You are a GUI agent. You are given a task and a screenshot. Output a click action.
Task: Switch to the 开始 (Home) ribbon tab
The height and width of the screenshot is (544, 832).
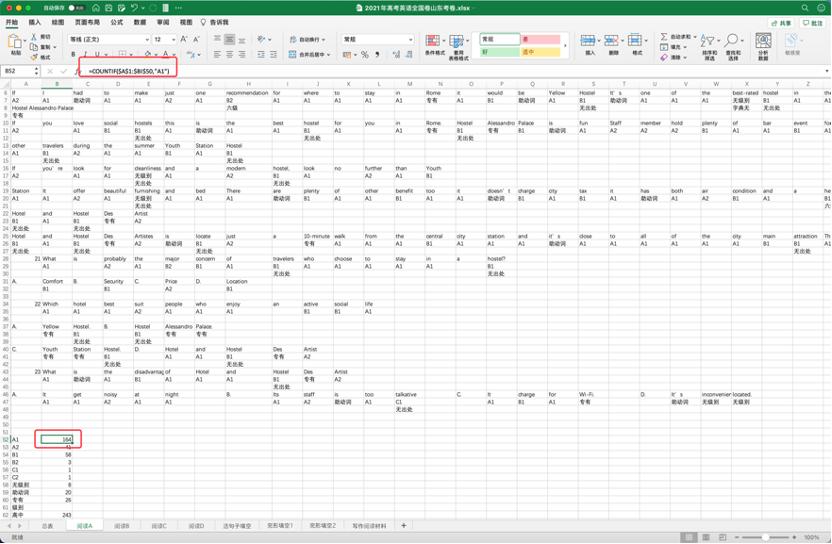coord(11,22)
